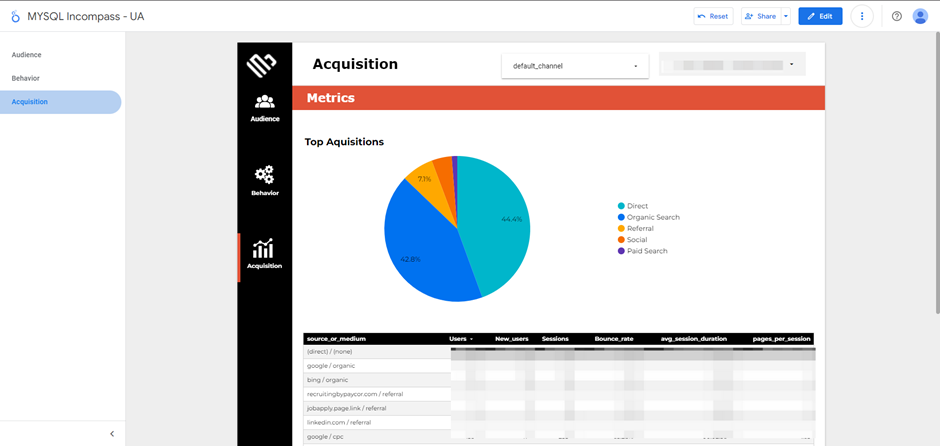The image size is (940, 446).
Task: Open the Behavior gears icon in black sidebar
Action: (x=264, y=176)
